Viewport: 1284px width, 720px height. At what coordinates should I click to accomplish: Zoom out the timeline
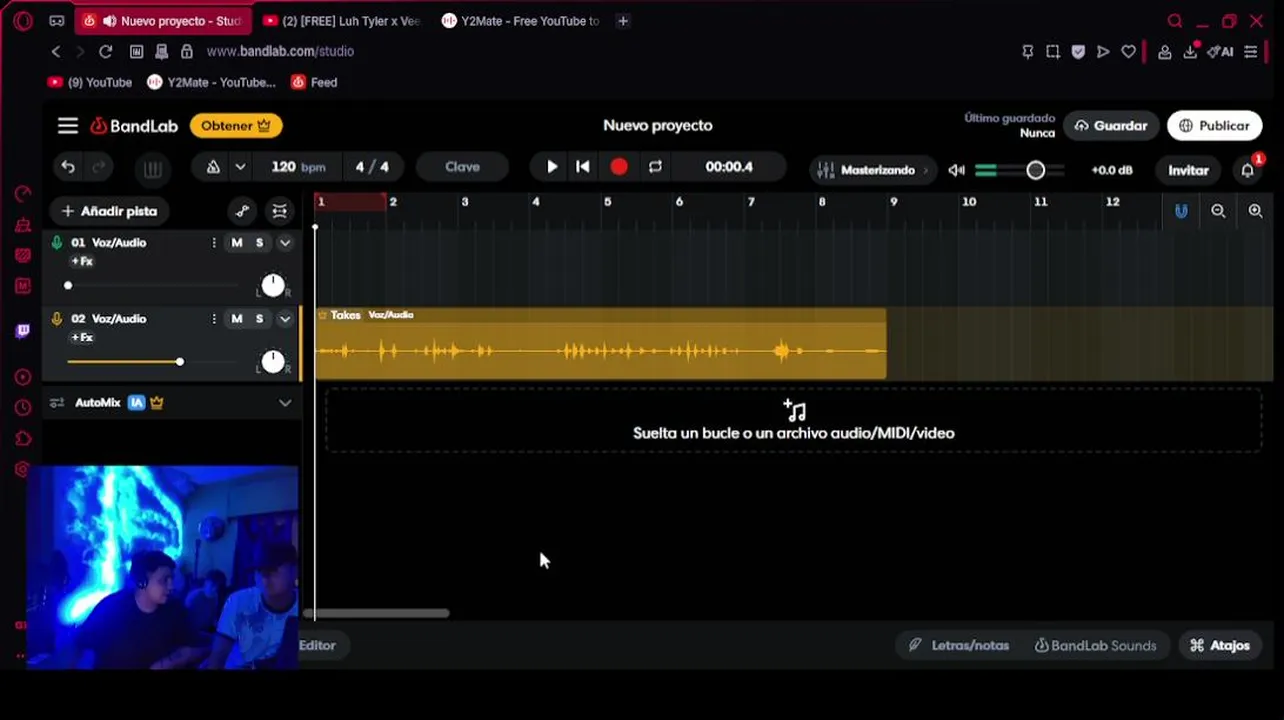pyautogui.click(x=1218, y=211)
